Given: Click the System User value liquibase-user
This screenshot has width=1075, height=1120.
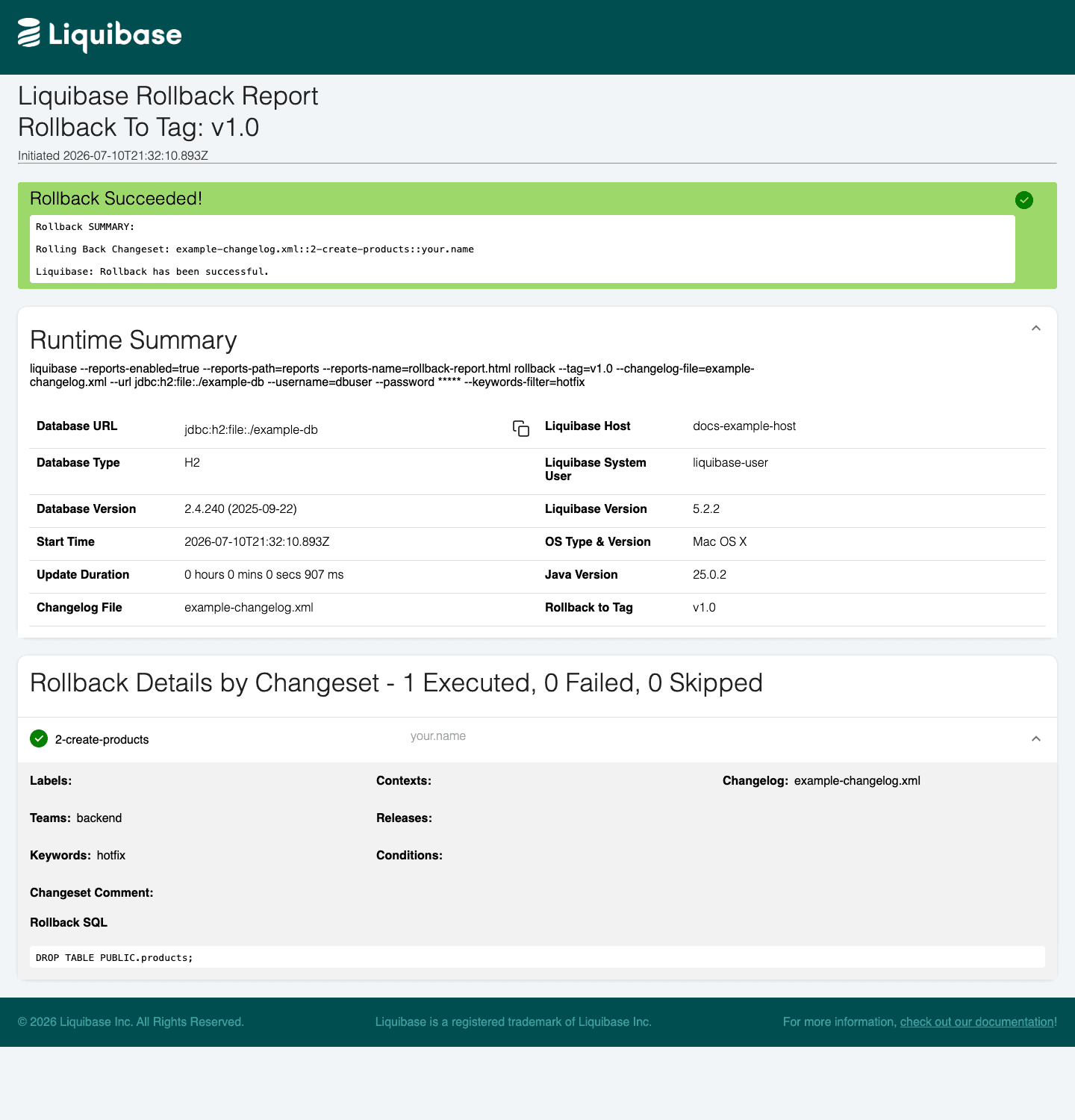Looking at the screenshot, I should click(x=731, y=463).
